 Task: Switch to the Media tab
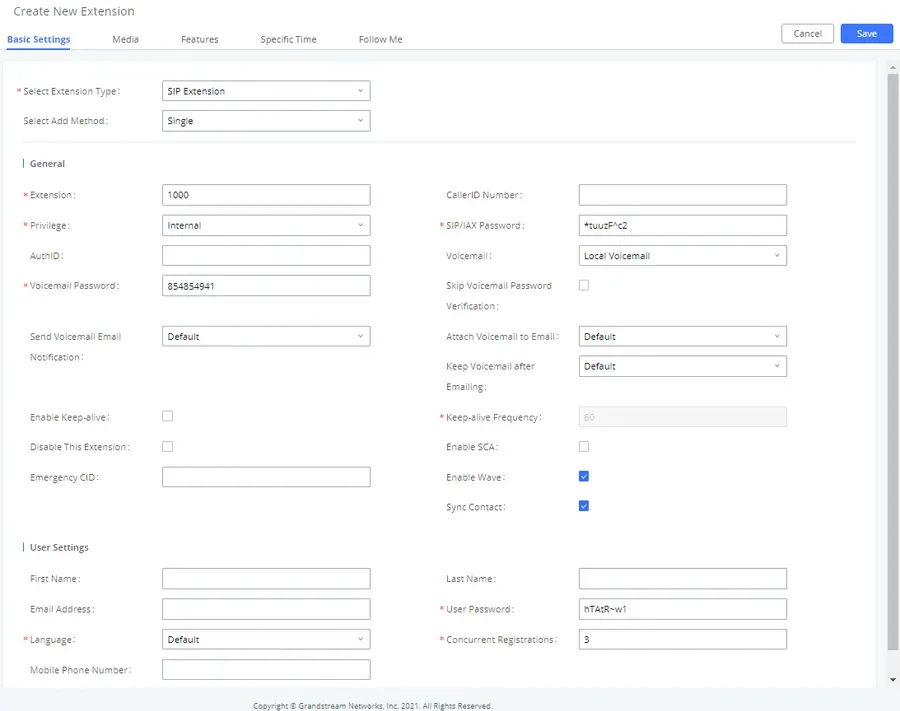point(125,39)
